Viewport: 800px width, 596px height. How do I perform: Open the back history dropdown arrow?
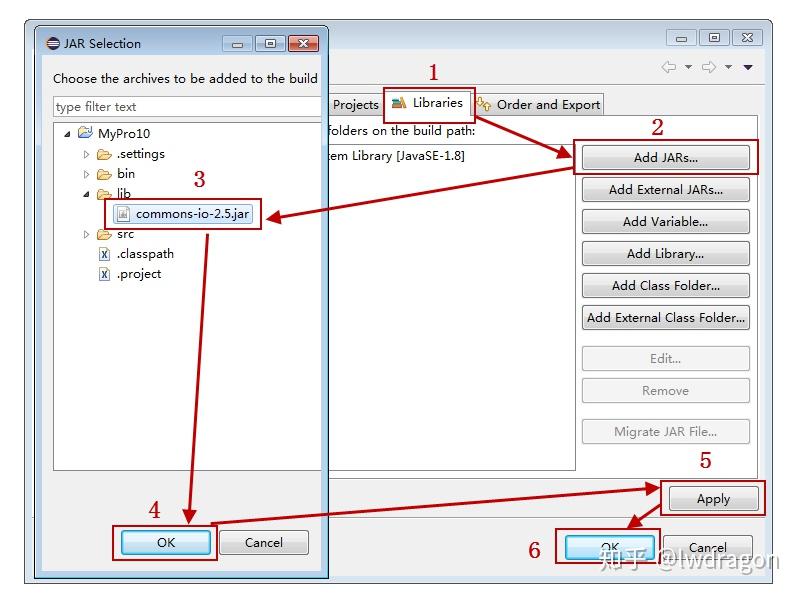coord(688,67)
